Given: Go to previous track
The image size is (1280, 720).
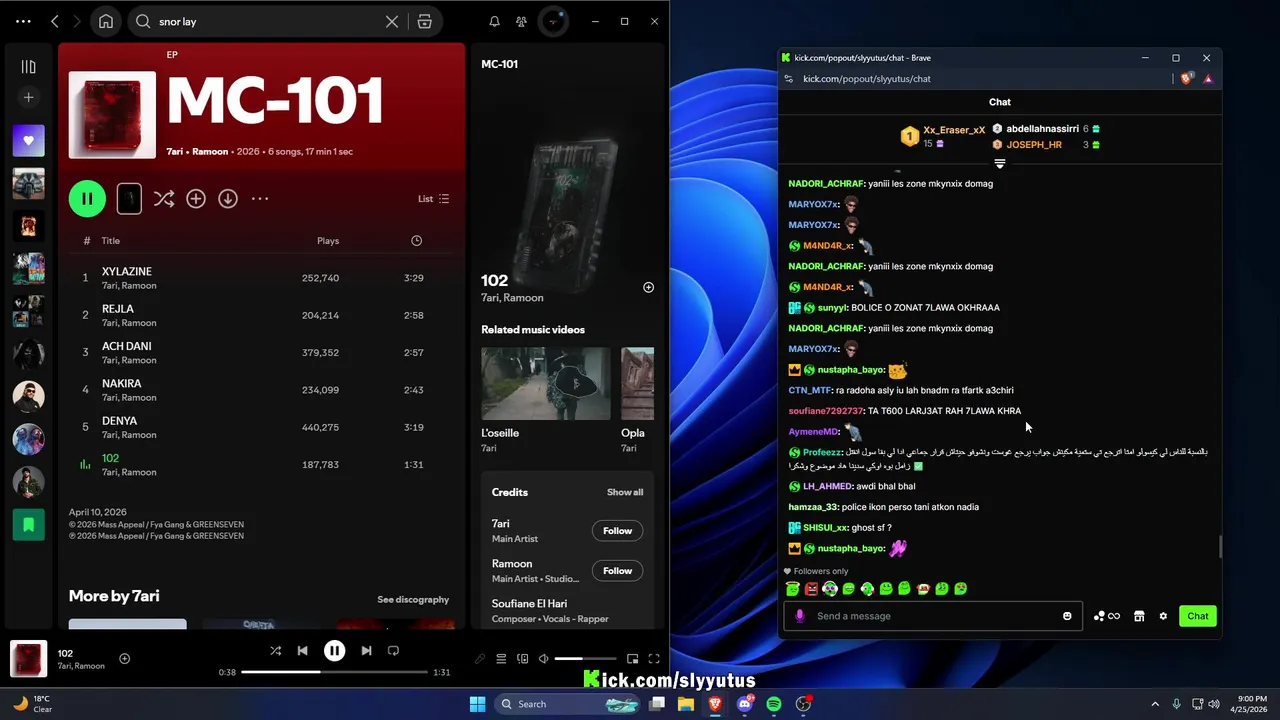Looking at the screenshot, I should 302,650.
